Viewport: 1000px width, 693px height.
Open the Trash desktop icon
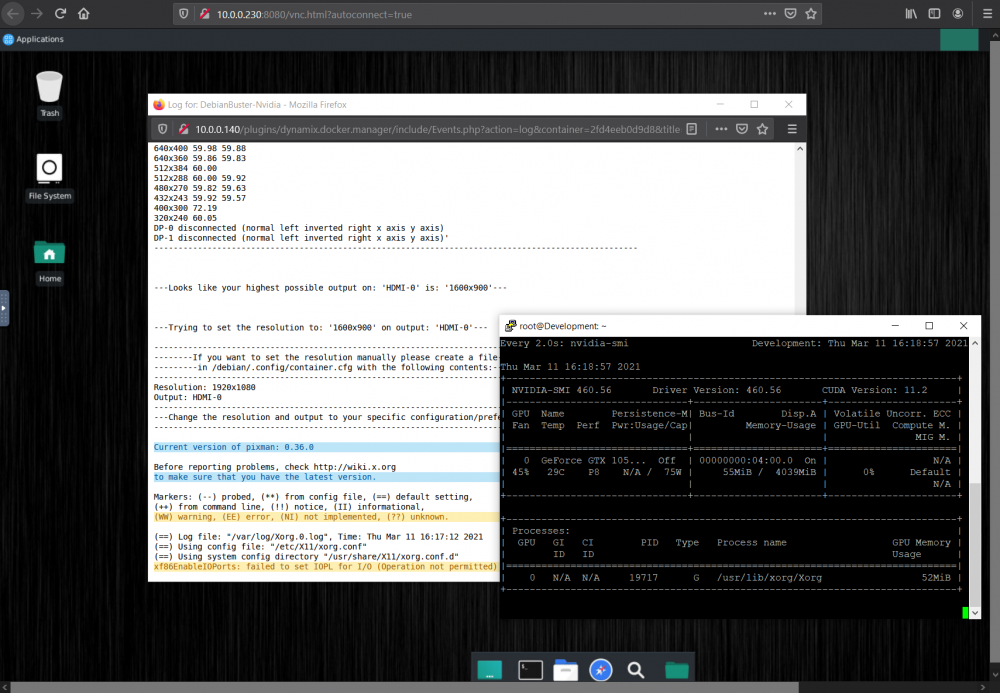pos(49,94)
